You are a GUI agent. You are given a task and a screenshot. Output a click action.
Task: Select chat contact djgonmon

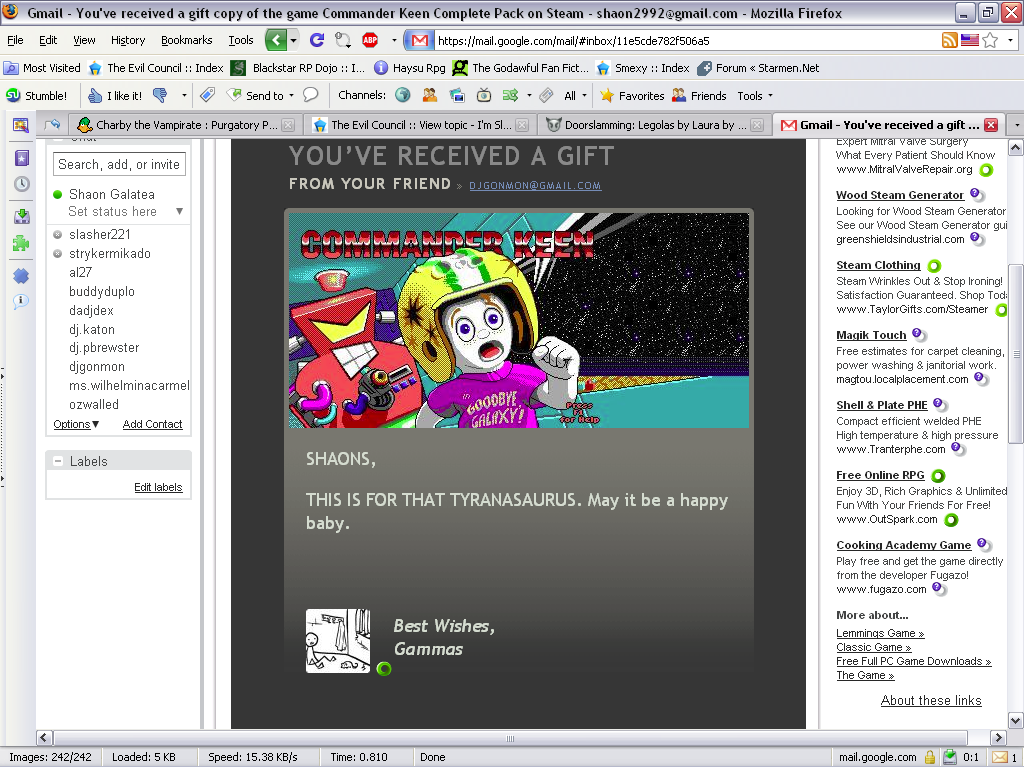[x=97, y=366]
